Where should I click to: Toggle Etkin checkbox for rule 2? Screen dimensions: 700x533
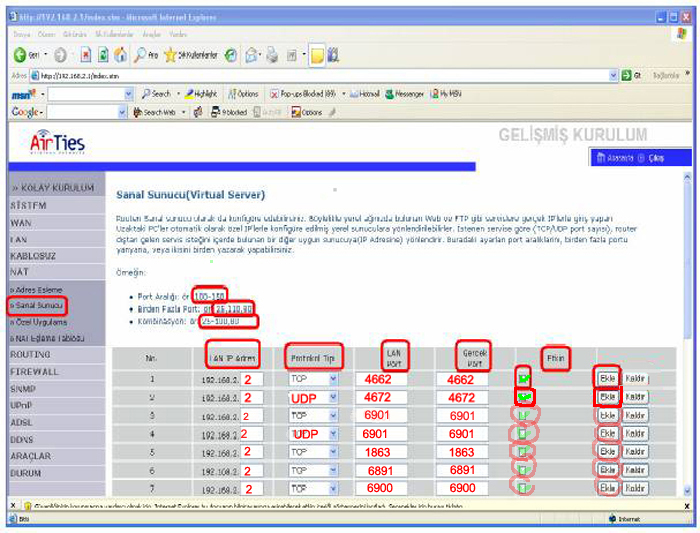click(x=524, y=397)
